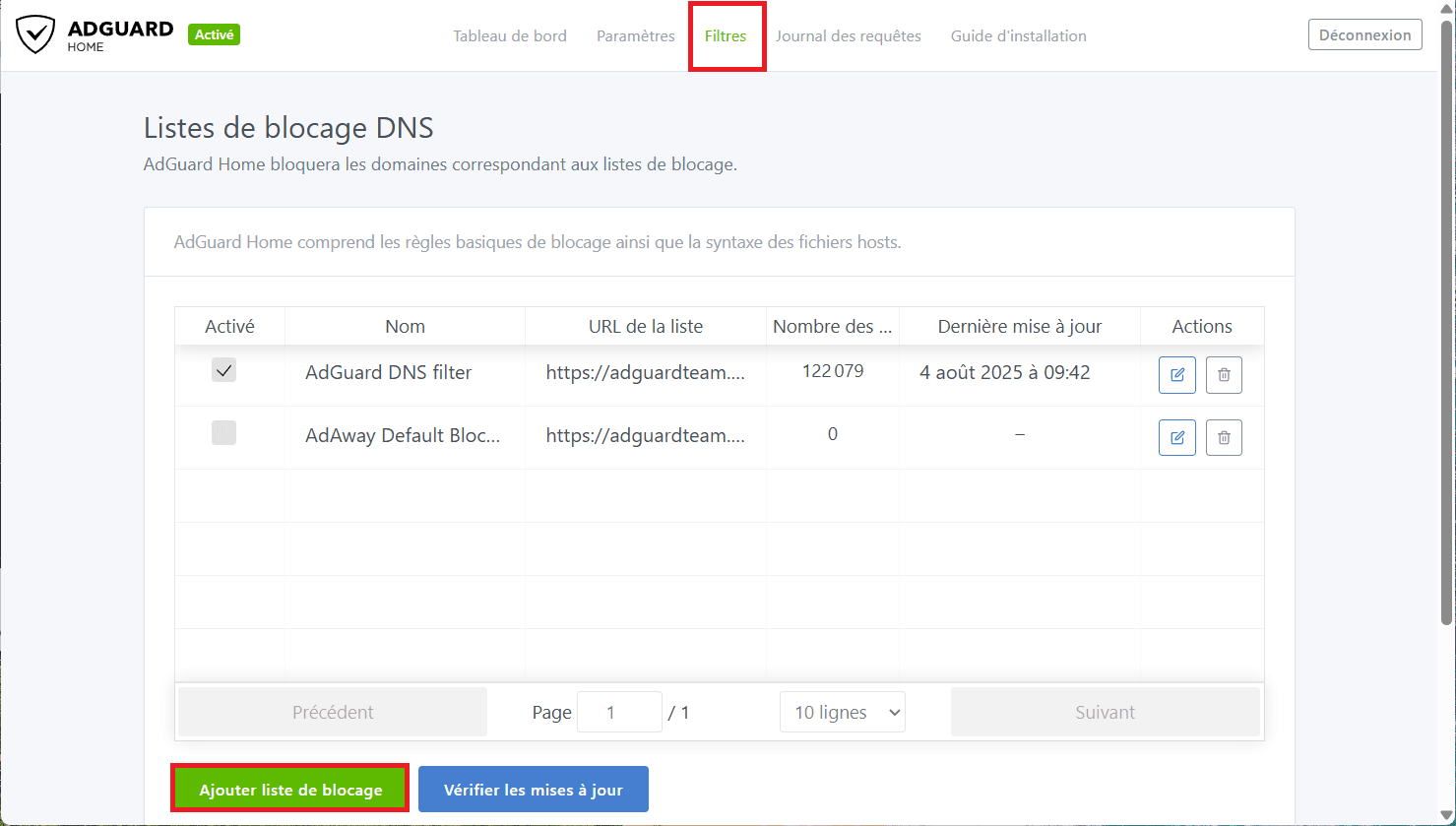The width and height of the screenshot is (1456, 826).
Task: Go to Journal des requêtes
Action: pyautogui.click(x=849, y=35)
